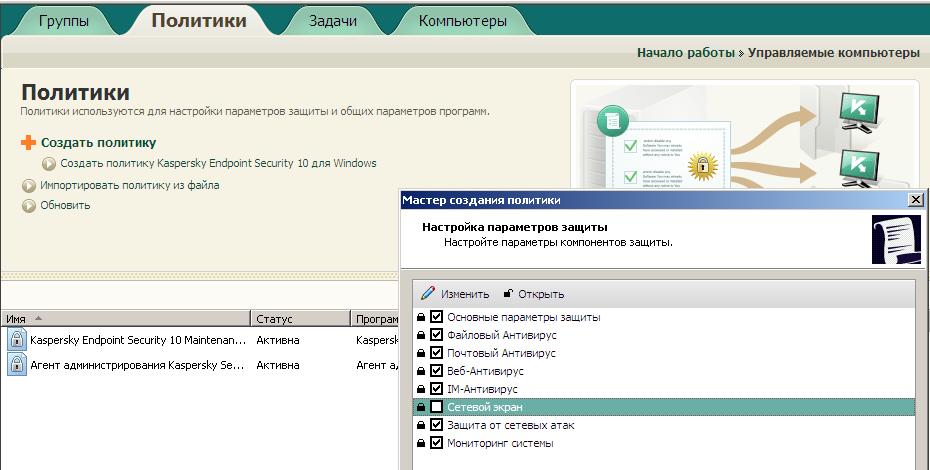
Task: Click the lock icon beside Защита от сетевых атак
Action: tap(421, 425)
